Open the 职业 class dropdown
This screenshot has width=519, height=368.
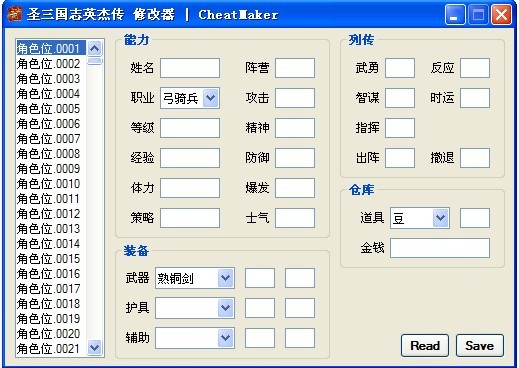(211, 98)
